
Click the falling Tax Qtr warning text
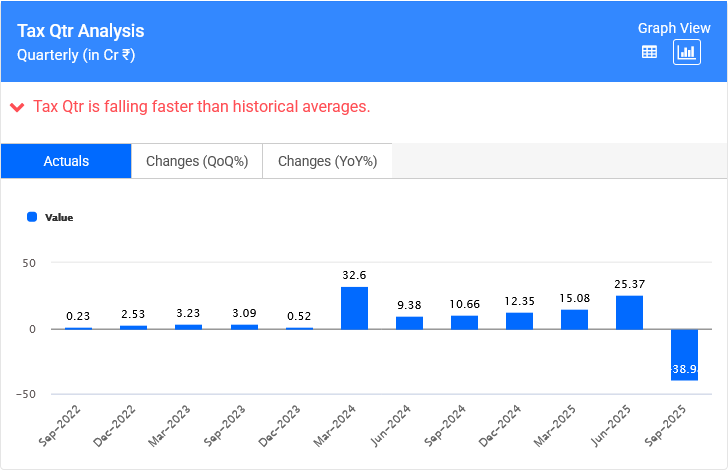click(201, 107)
